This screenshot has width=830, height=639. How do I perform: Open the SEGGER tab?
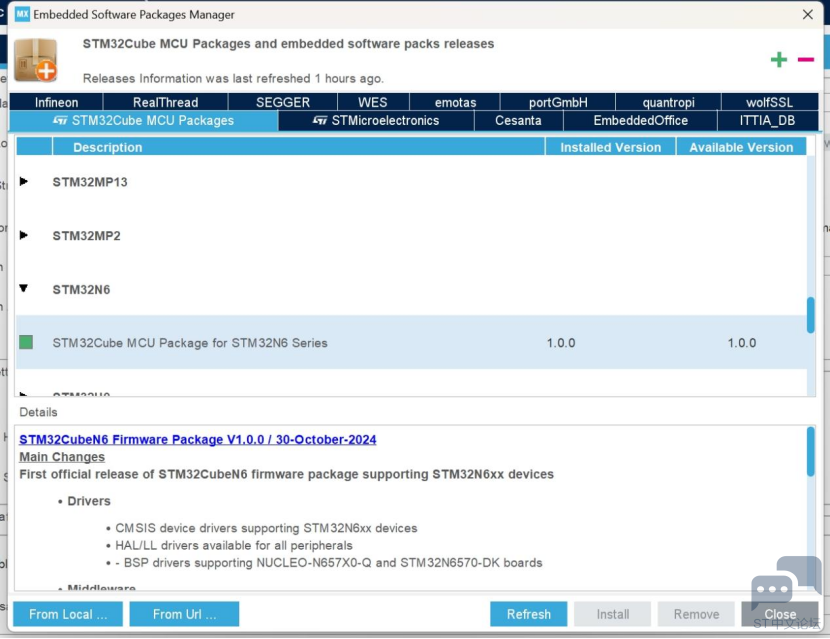(x=283, y=102)
